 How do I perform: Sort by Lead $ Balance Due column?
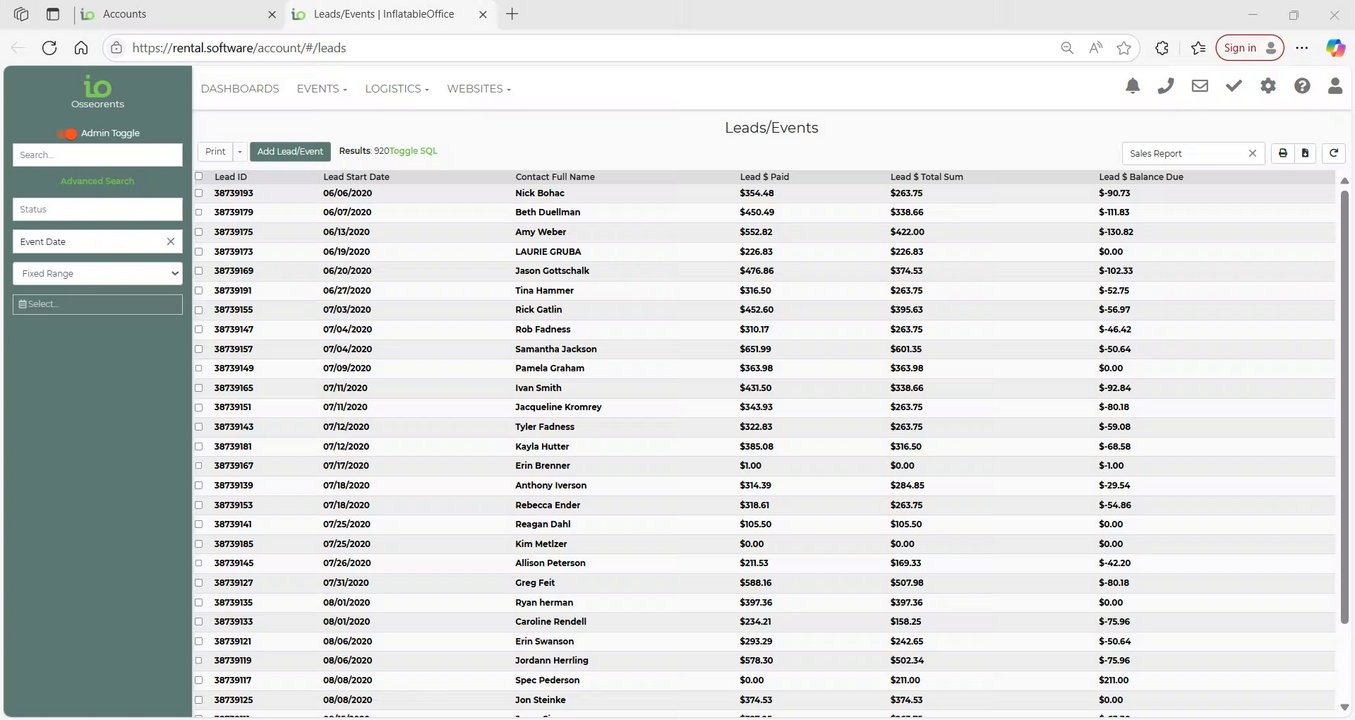click(1141, 177)
